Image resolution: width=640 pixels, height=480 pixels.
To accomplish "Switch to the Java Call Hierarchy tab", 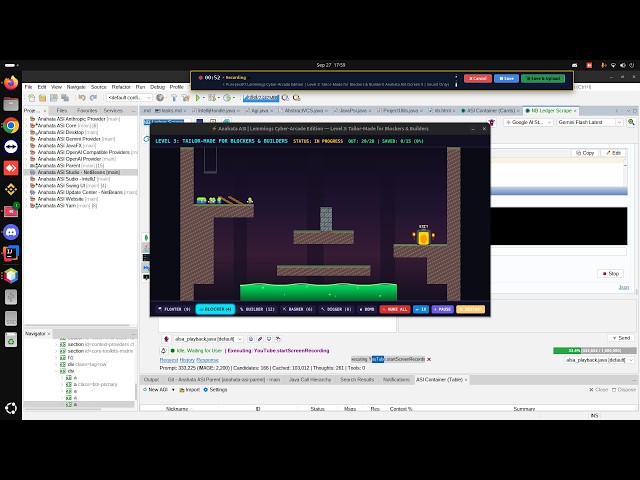I will pos(310,380).
